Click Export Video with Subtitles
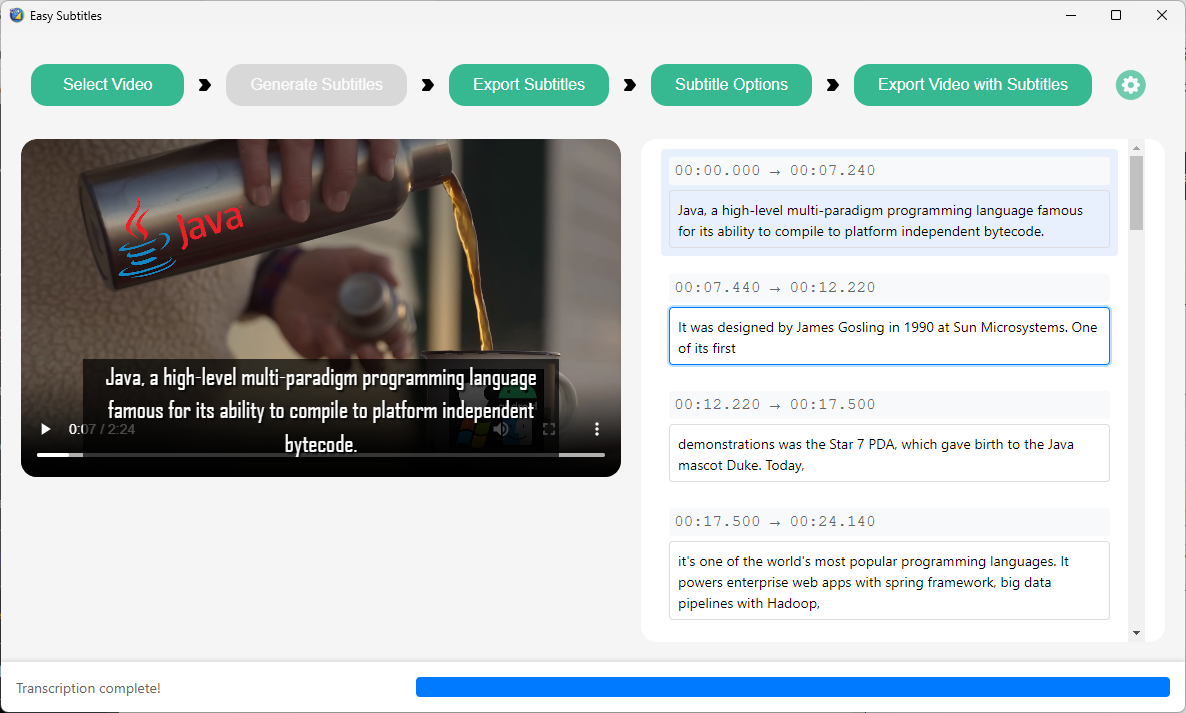Viewport: 1186px width, 713px height. 973,85
